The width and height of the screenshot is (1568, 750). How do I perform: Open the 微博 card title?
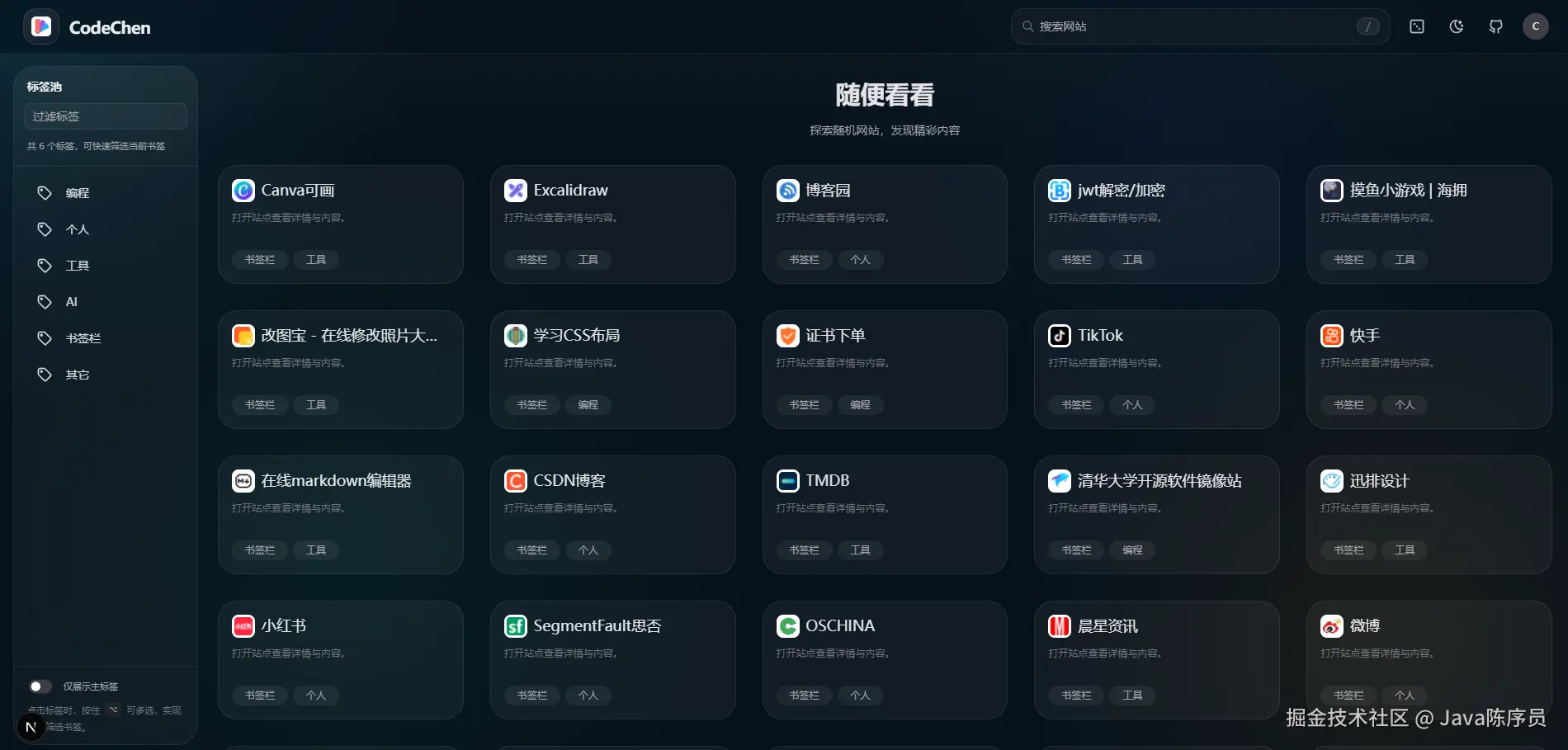click(1365, 626)
